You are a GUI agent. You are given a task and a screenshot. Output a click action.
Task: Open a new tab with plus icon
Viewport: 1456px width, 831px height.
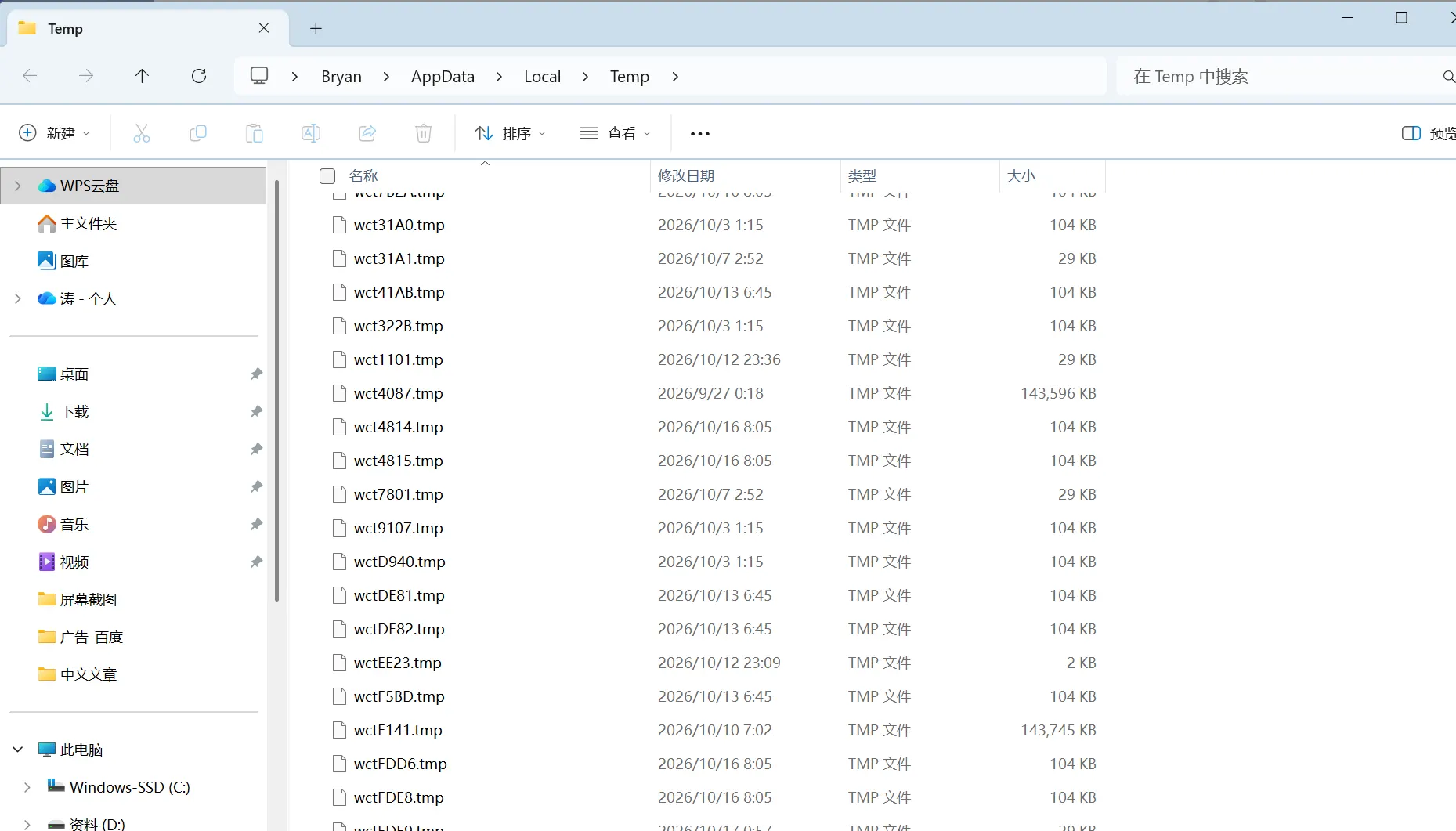click(x=316, y=29)
